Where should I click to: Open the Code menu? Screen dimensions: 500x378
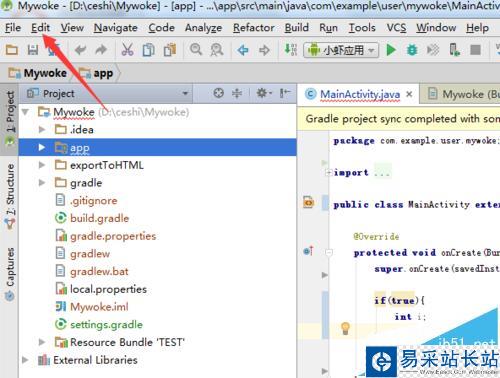click(x=161, y=28)
